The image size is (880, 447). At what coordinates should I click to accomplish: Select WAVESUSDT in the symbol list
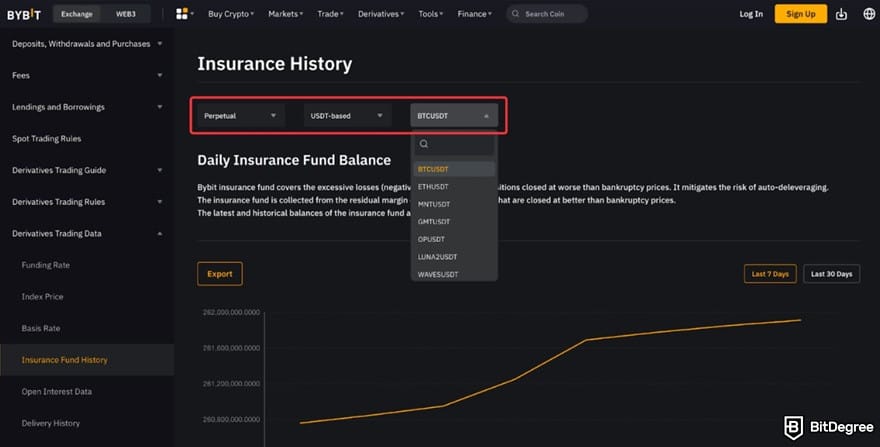(454, 274)
